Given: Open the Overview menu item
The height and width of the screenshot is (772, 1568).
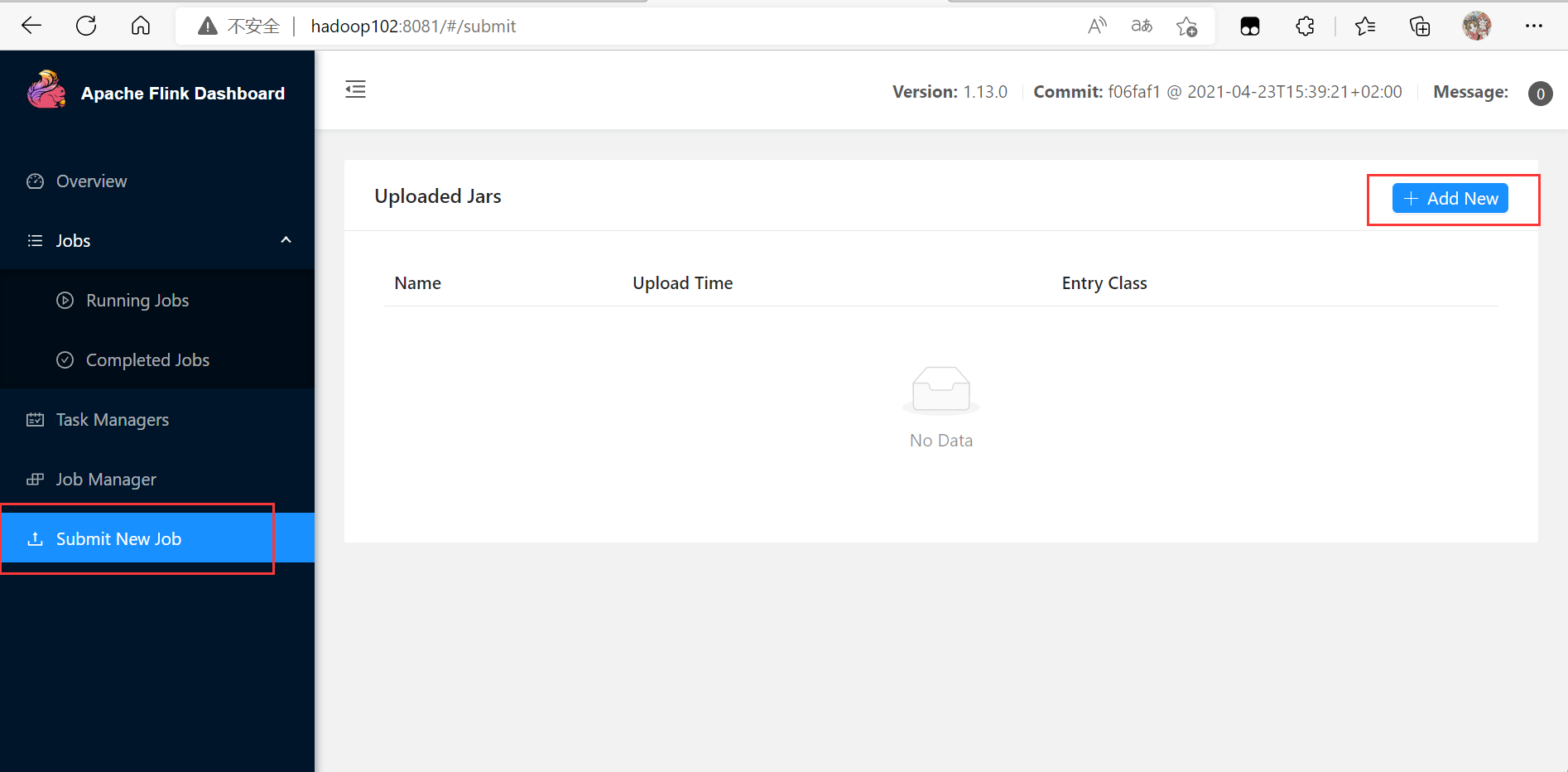Looking at the screenshot, I should [157, 181].
